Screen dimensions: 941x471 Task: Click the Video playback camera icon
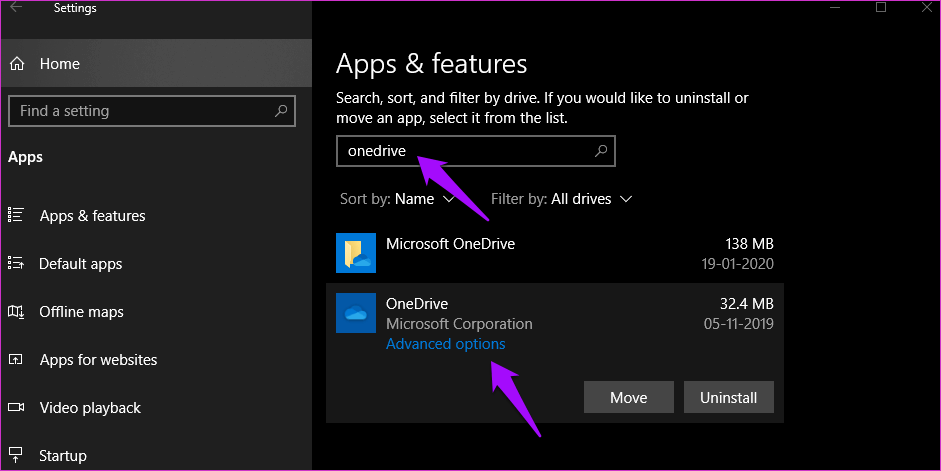pos(16,407)
